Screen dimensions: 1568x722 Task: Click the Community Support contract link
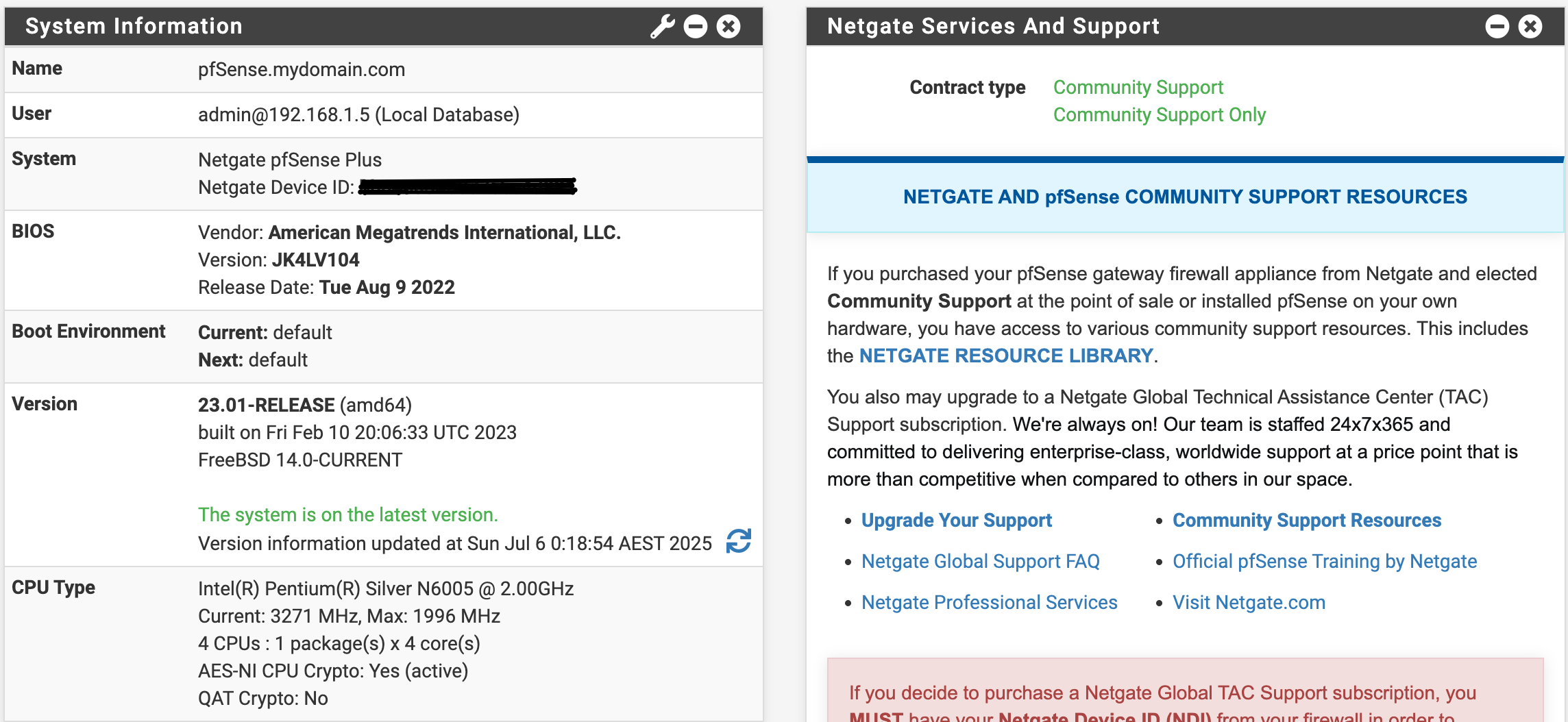click(x=1138, y=88)
